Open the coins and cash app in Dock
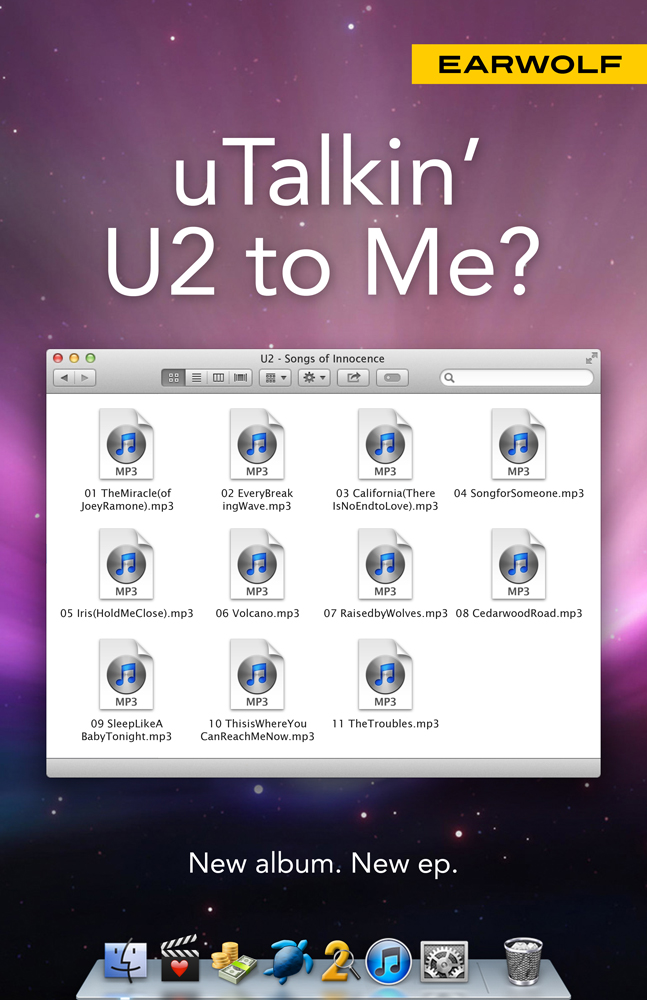Image resolution: width=647 pixels, height=1000 pixels. click(x=234, y=961)
